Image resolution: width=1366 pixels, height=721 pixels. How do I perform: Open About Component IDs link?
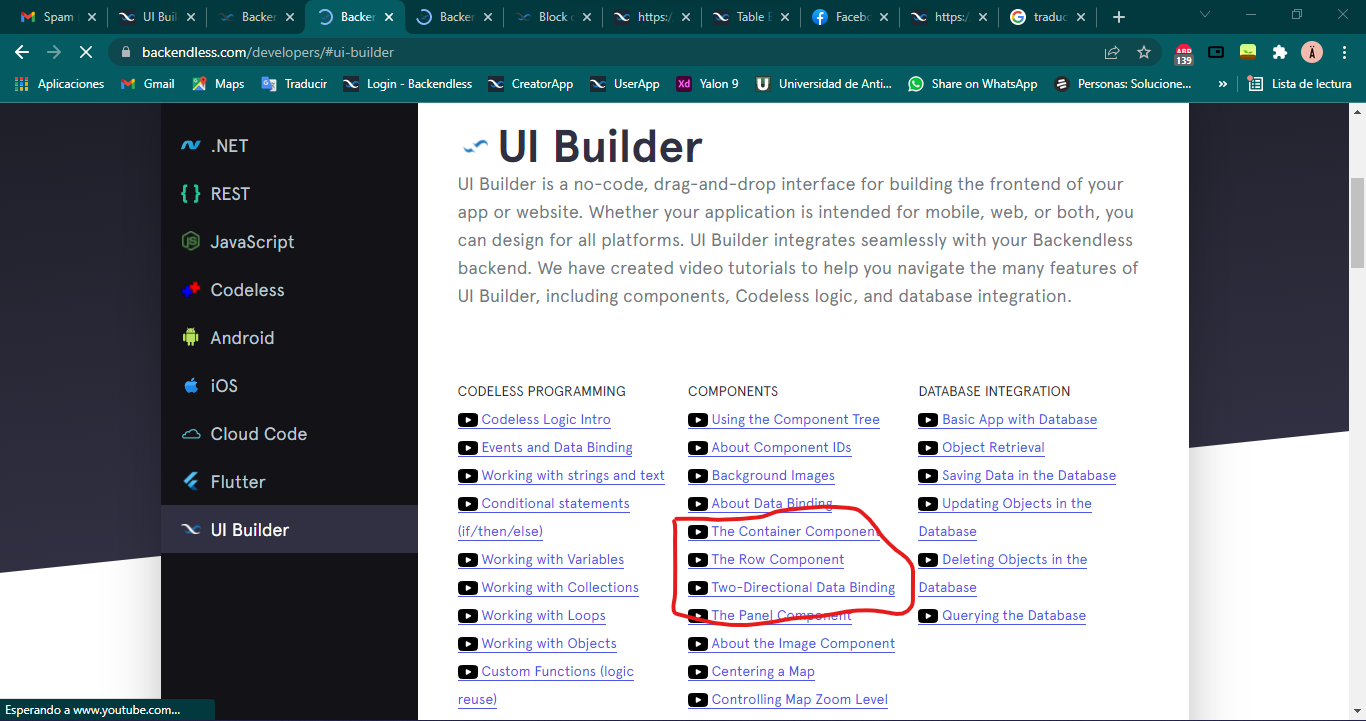click(782, 448)
